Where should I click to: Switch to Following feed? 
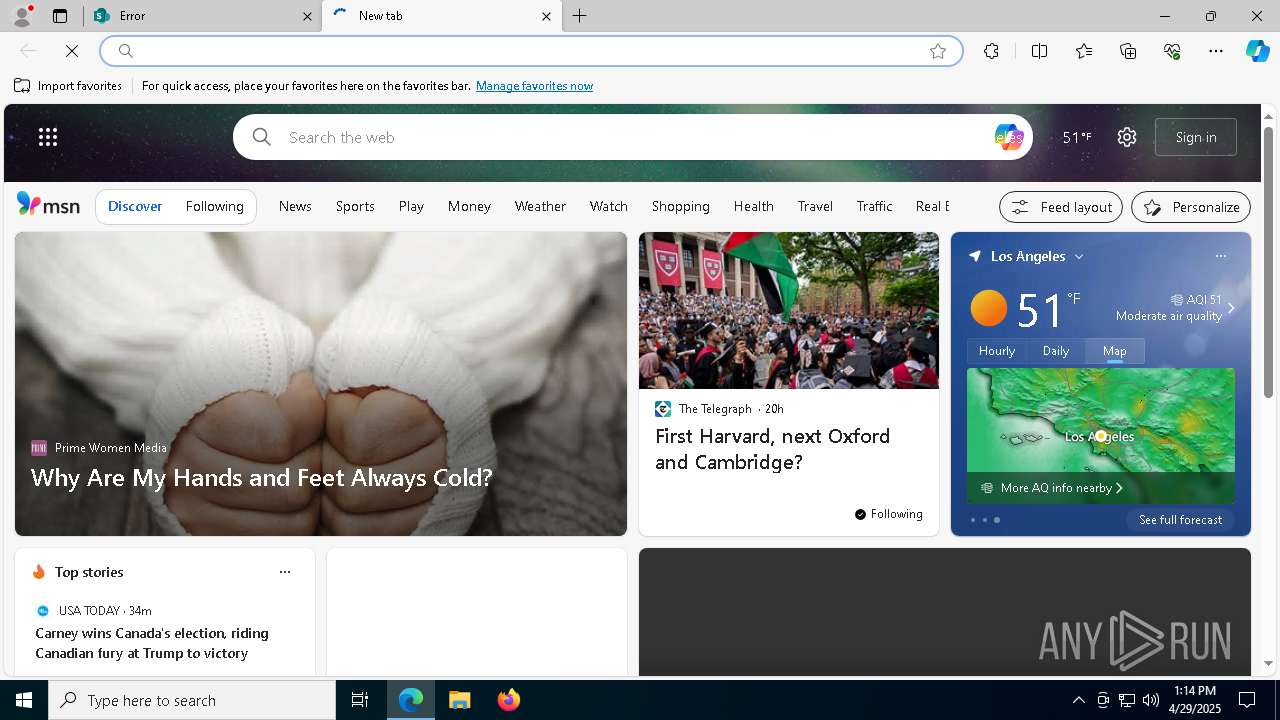[x=215, y=206]
